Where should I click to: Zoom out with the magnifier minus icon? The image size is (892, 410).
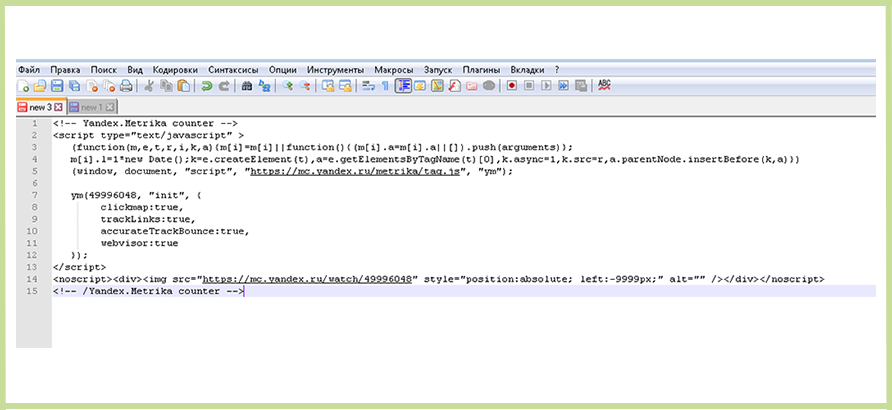(305, 86)
